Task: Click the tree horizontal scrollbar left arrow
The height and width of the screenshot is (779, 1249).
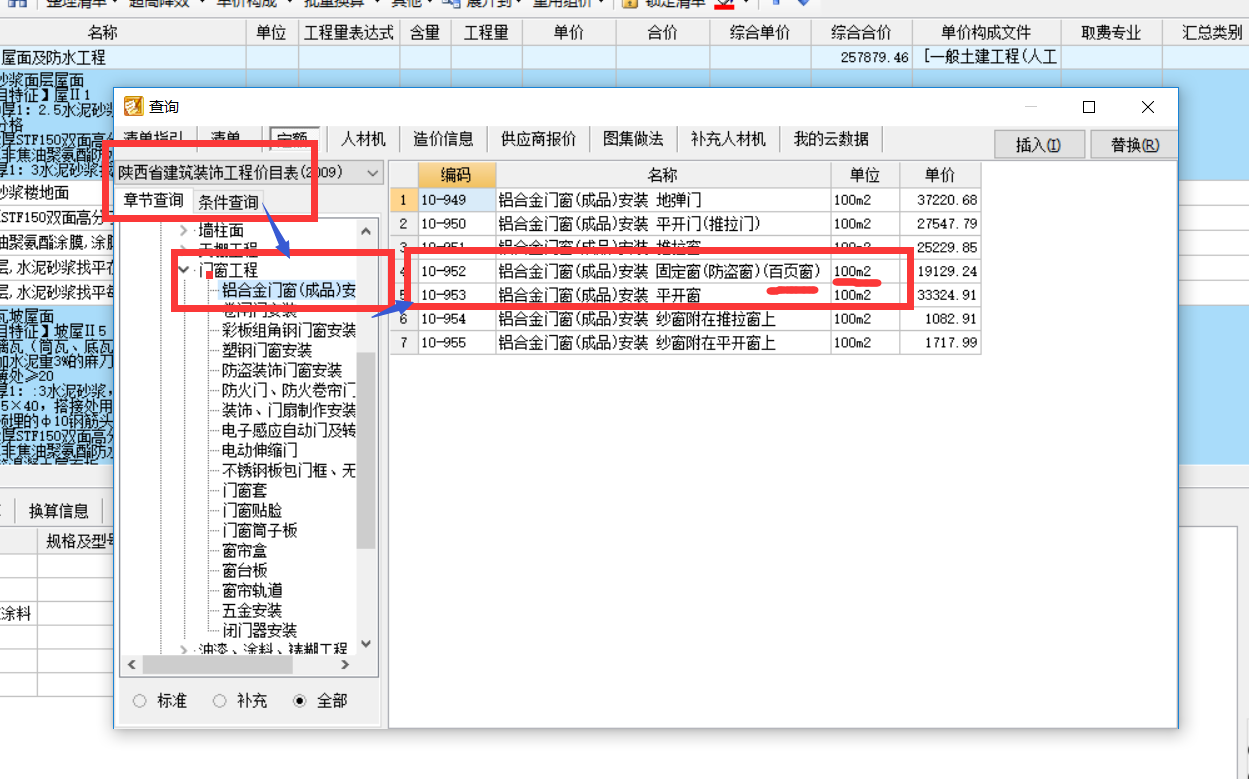Action: [129, 664]
